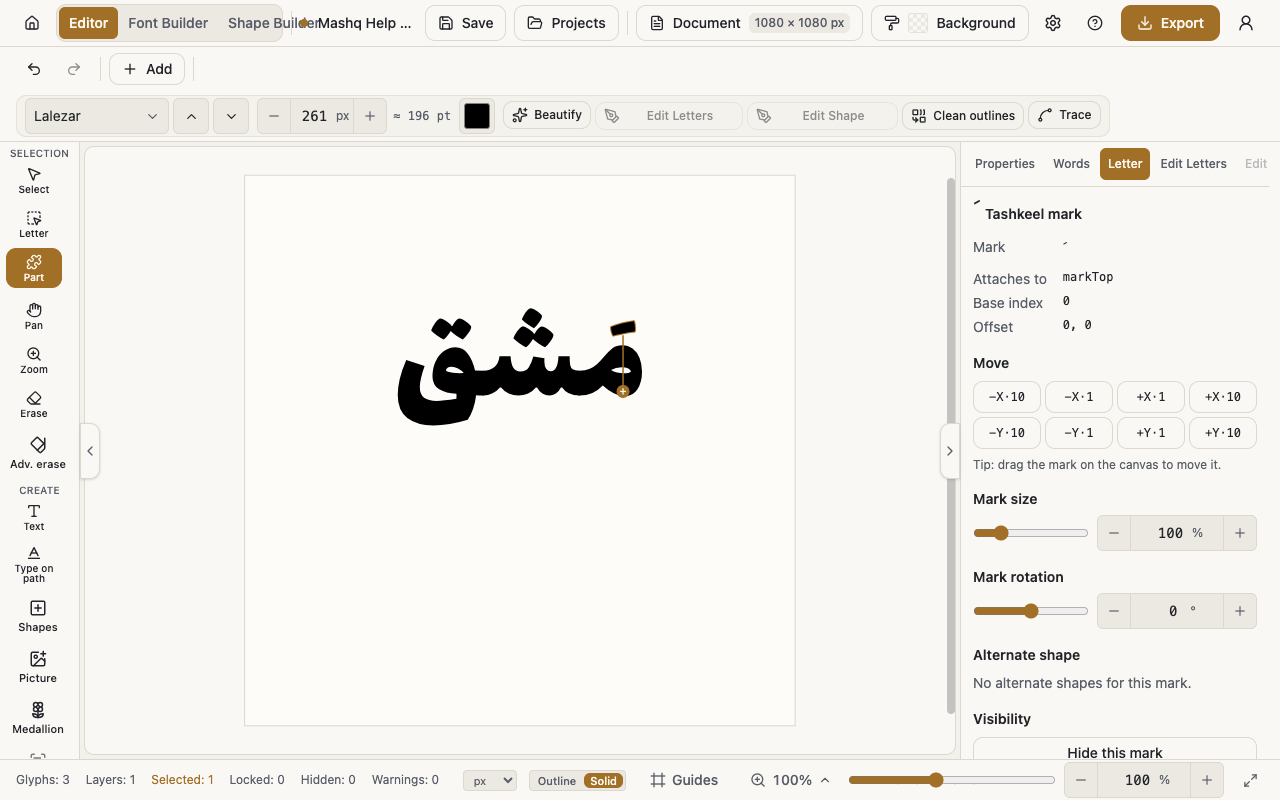Select the Text creation tool

34,517
